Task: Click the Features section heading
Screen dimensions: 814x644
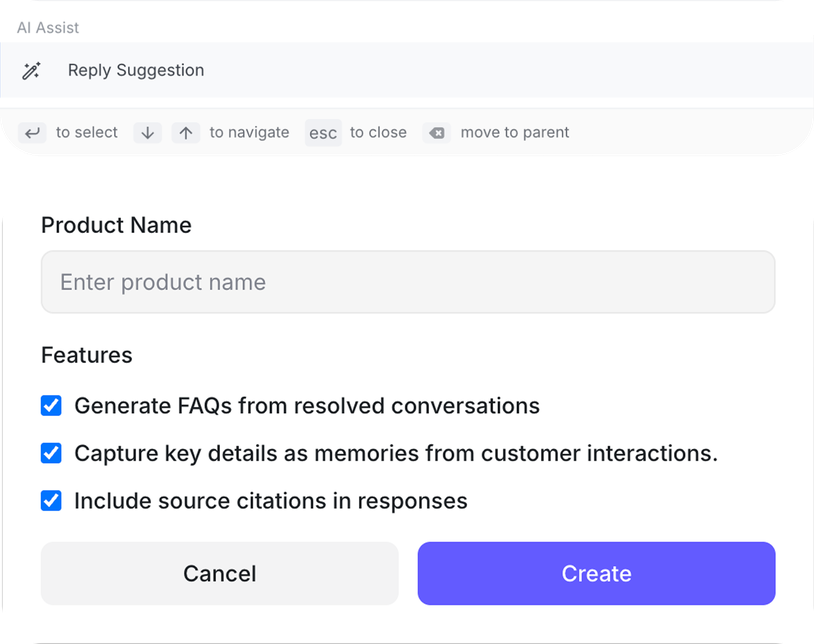Action: (87, 355)
